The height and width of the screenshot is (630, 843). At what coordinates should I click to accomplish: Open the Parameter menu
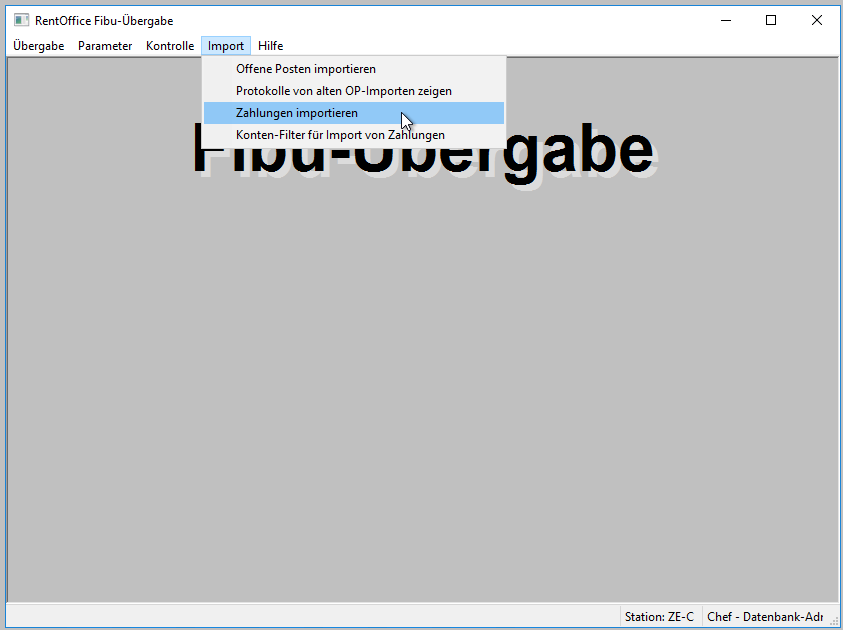(x=105, y=46)
